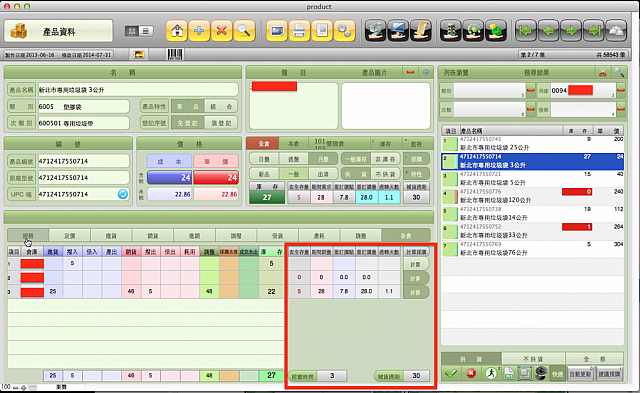Screen dimensions: 640x393
Task: Click the green circular refresh toolbar icon
Action: coord(473,31)
